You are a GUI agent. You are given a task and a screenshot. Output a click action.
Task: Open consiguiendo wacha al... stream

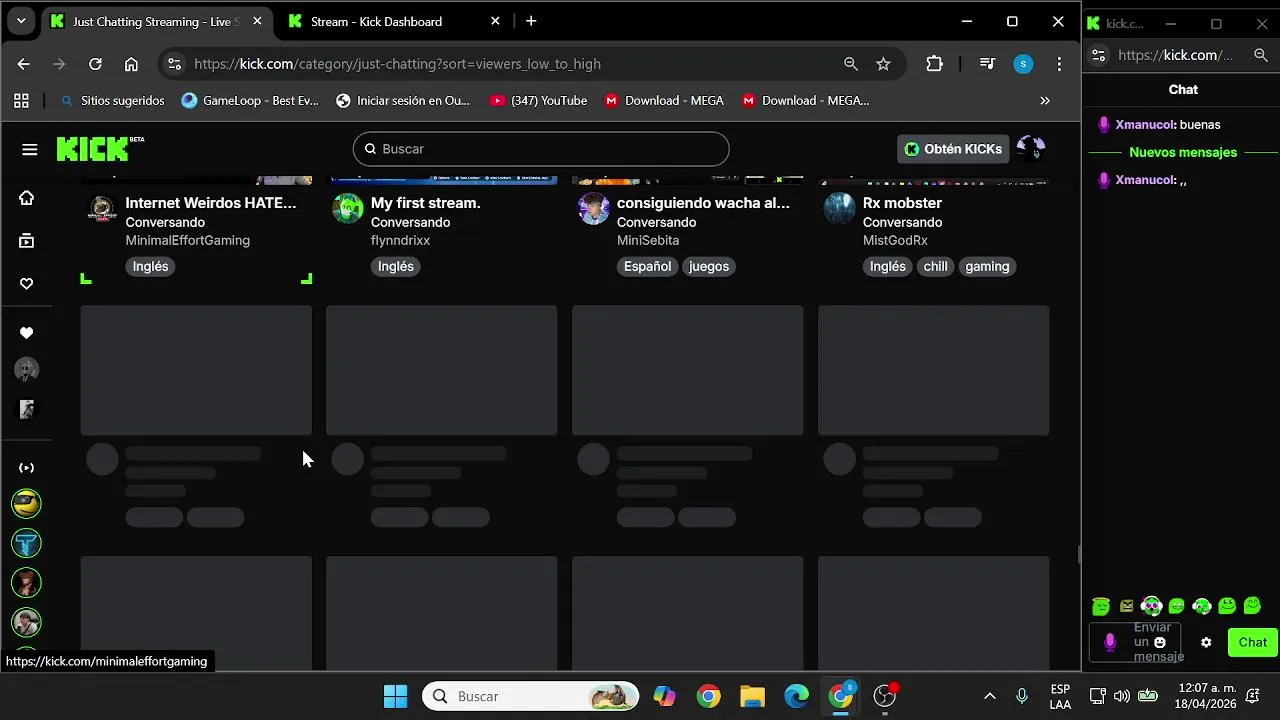tap(703, 203)
